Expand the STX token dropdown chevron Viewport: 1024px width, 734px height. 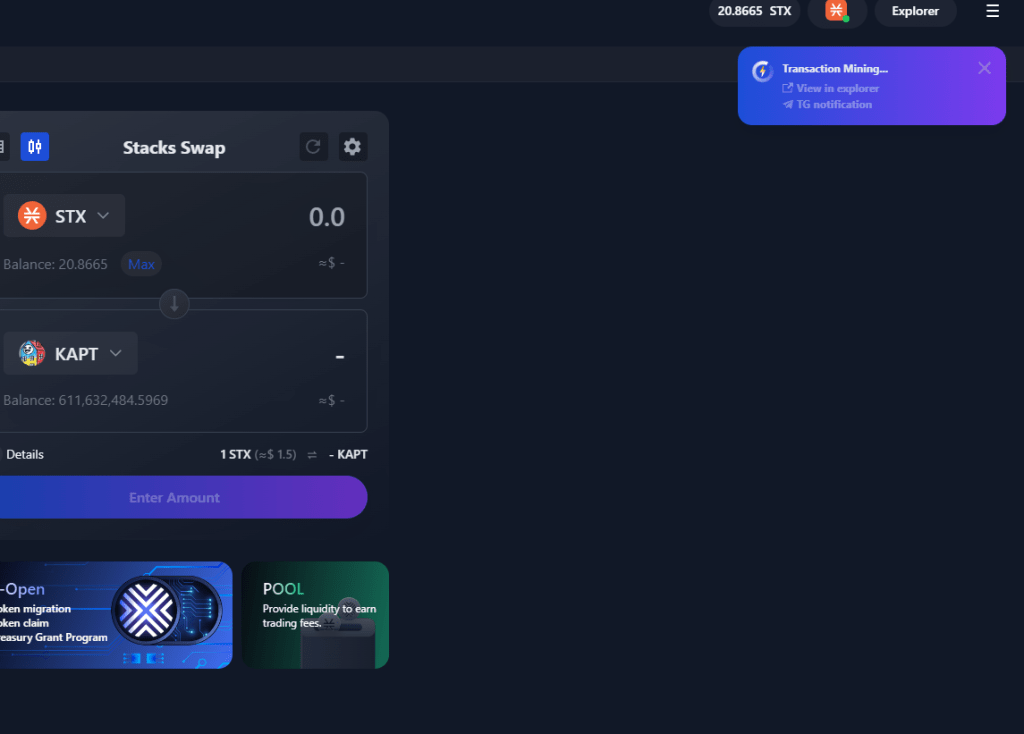tap(103, 216)
